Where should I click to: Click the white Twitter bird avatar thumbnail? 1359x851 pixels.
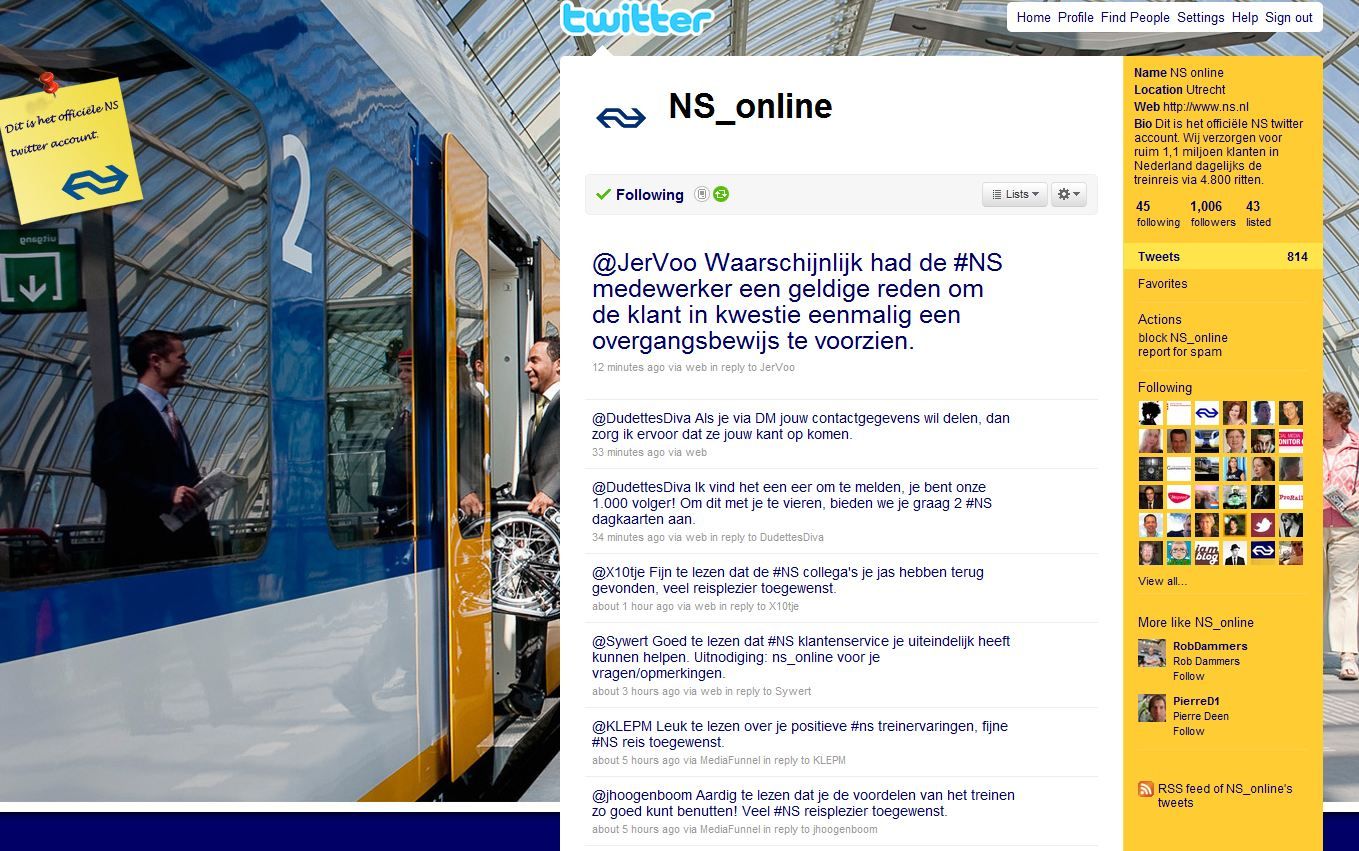1263,525
